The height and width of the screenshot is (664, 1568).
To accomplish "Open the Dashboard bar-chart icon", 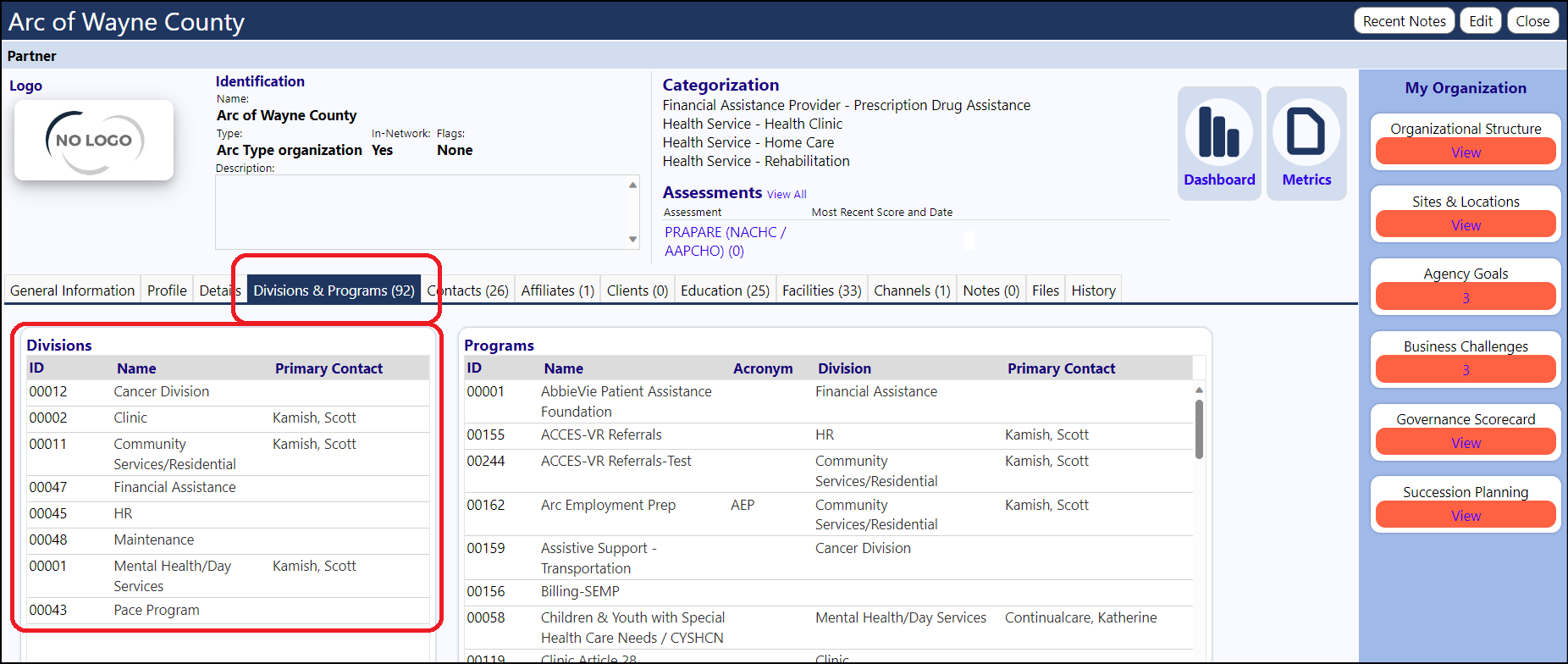I will click(1219, 143).
